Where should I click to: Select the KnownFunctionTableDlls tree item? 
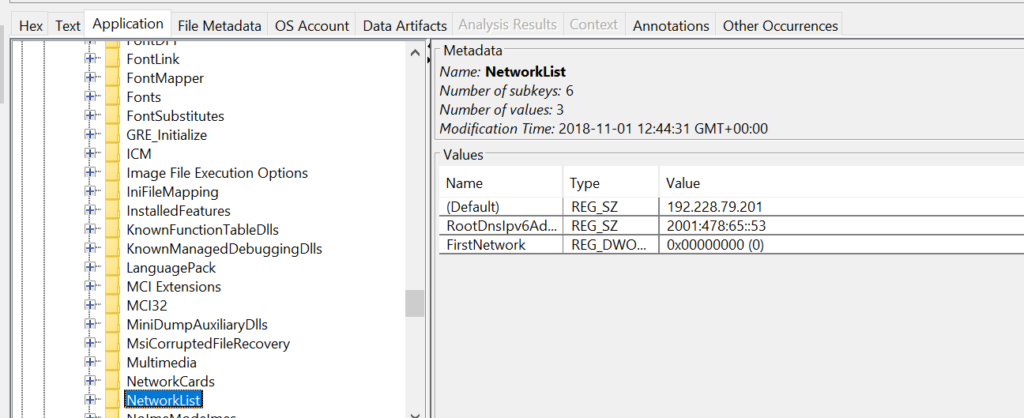pos(203,230)
